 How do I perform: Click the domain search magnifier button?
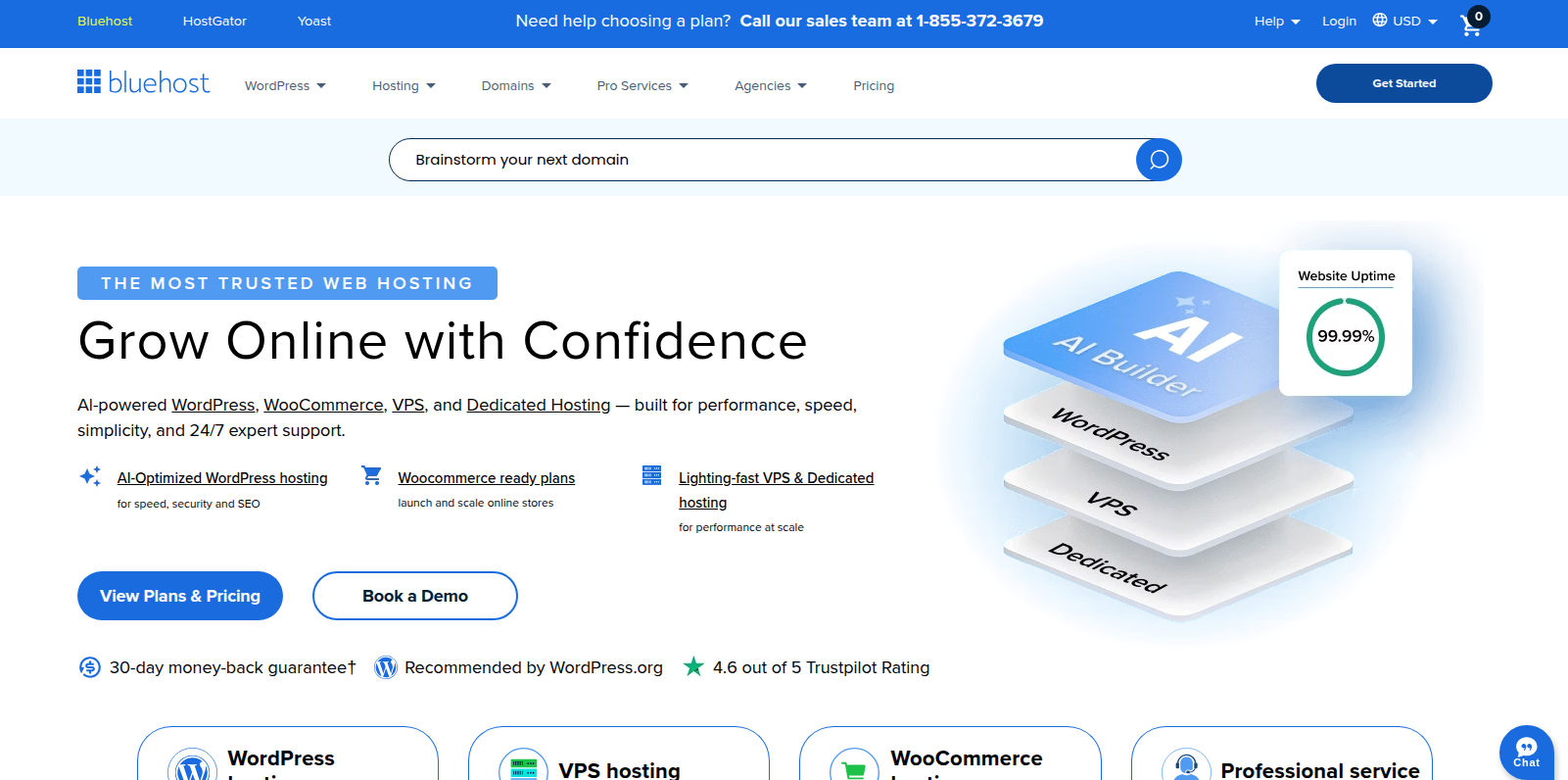click(x=1159, y=160)
